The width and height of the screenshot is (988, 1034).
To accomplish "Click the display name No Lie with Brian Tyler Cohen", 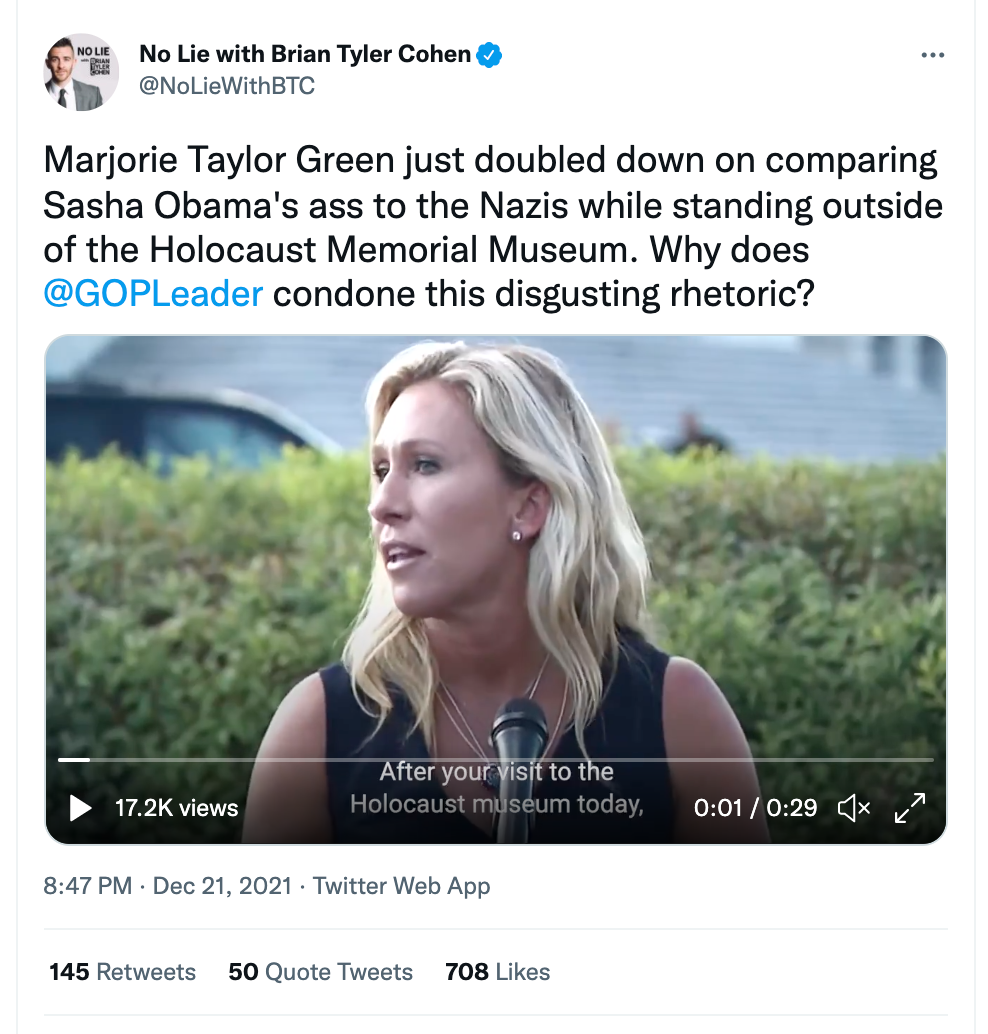I will point(305,54).
